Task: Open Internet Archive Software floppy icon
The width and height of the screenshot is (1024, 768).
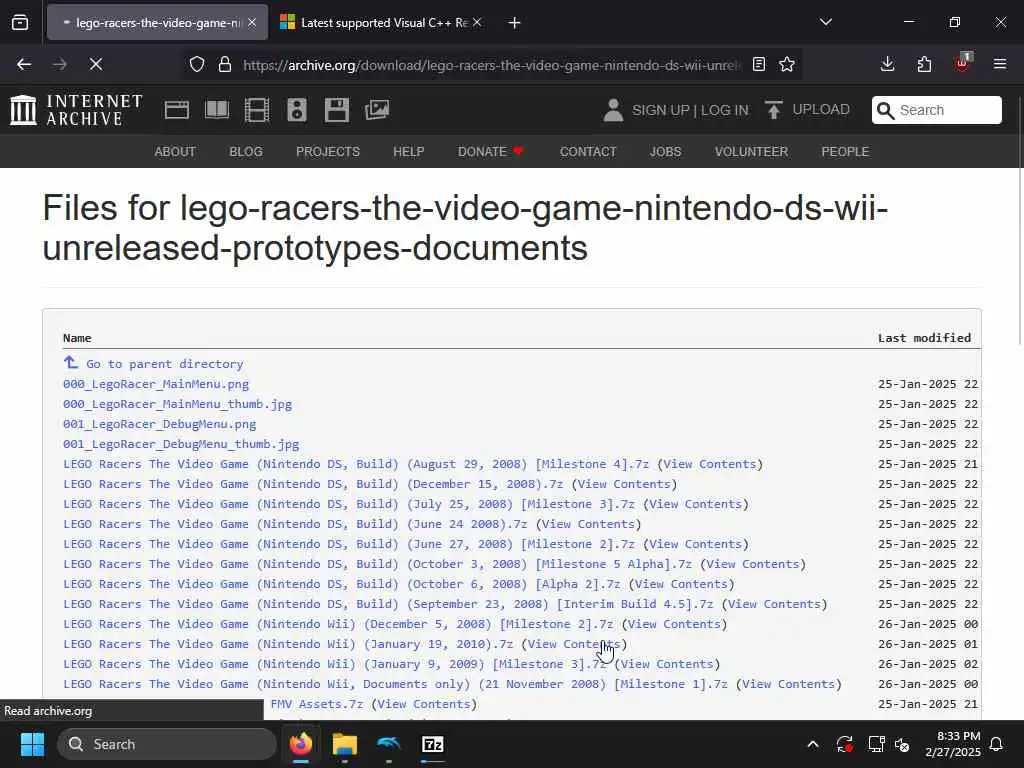Action: tap(337, 110)
